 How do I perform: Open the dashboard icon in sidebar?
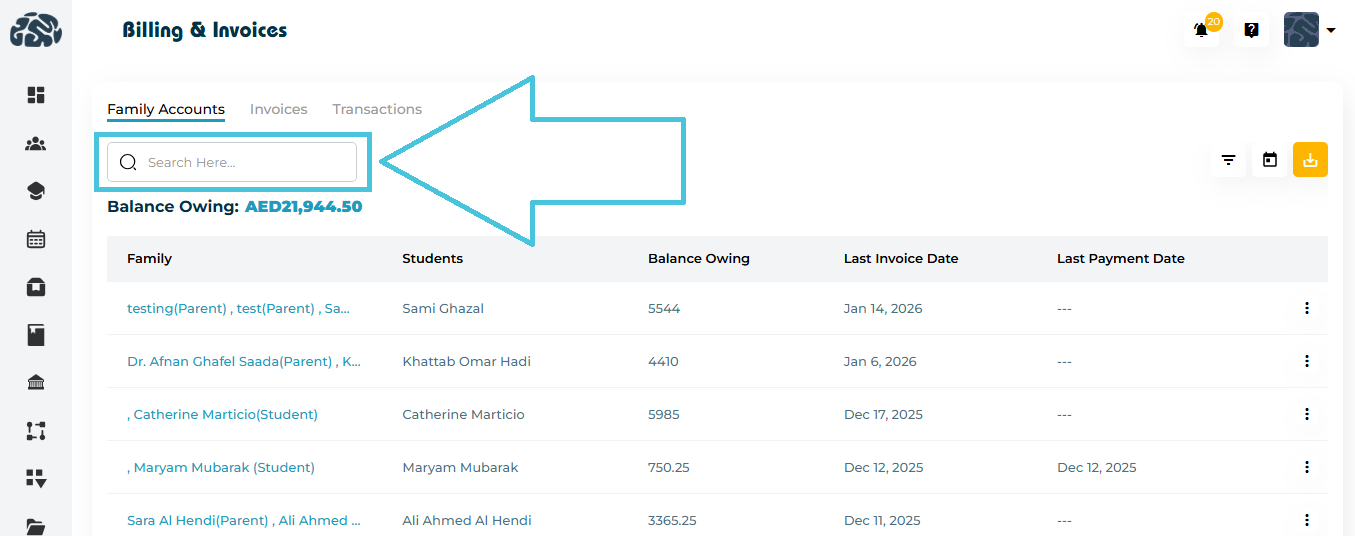tap(36, 95)
